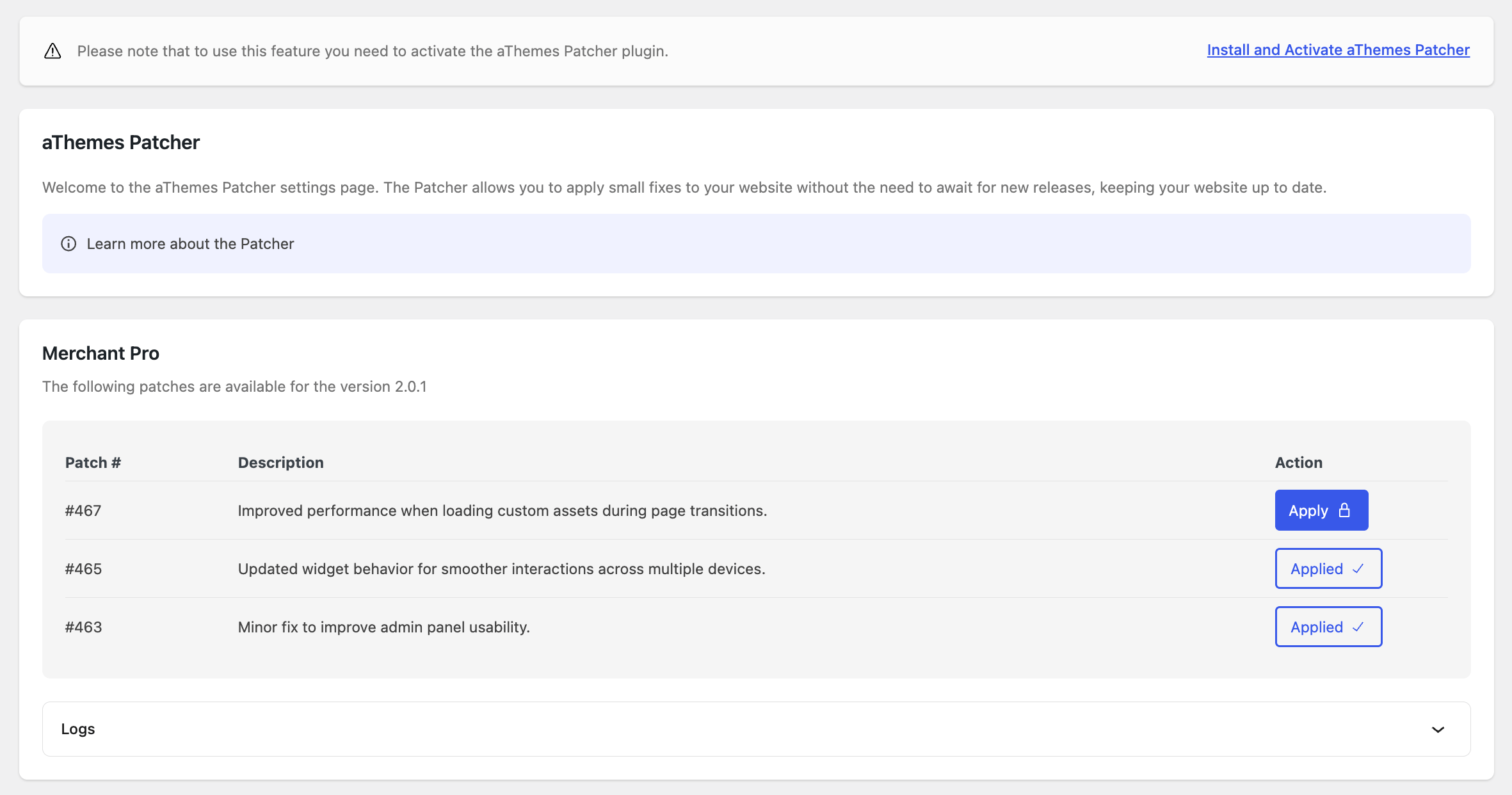The image size is (1512, 795).
Task: Click the info circle icon beside Learn more
Action: click(68, 244)
